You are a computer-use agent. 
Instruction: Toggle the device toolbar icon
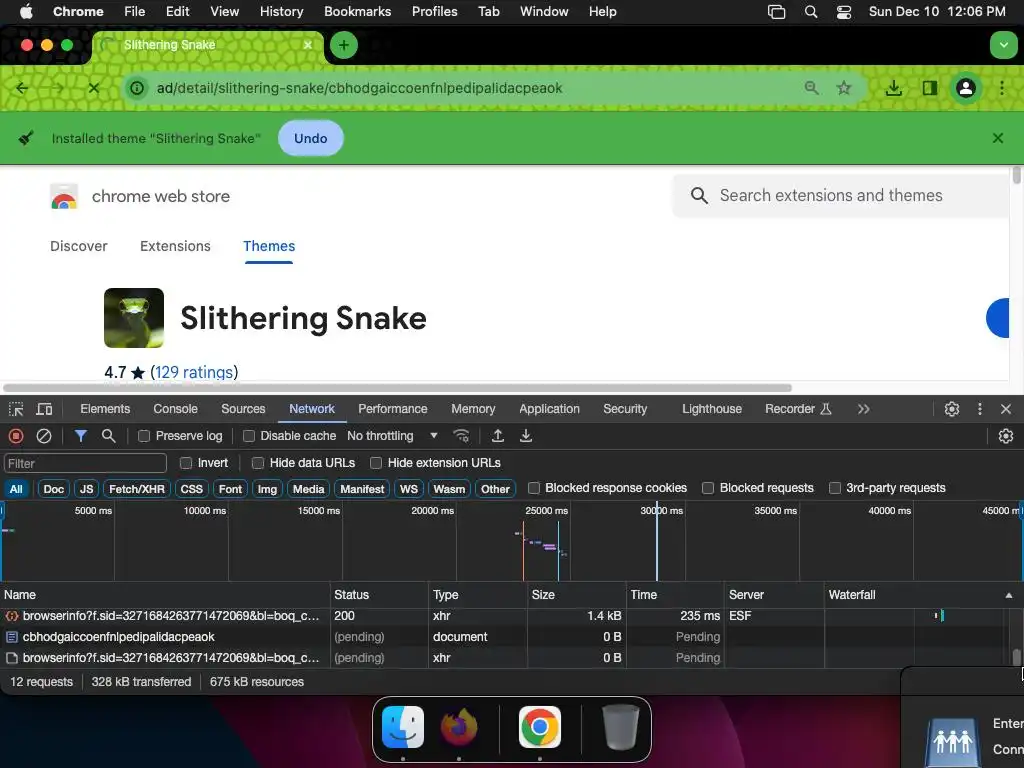tap(44, 409)
